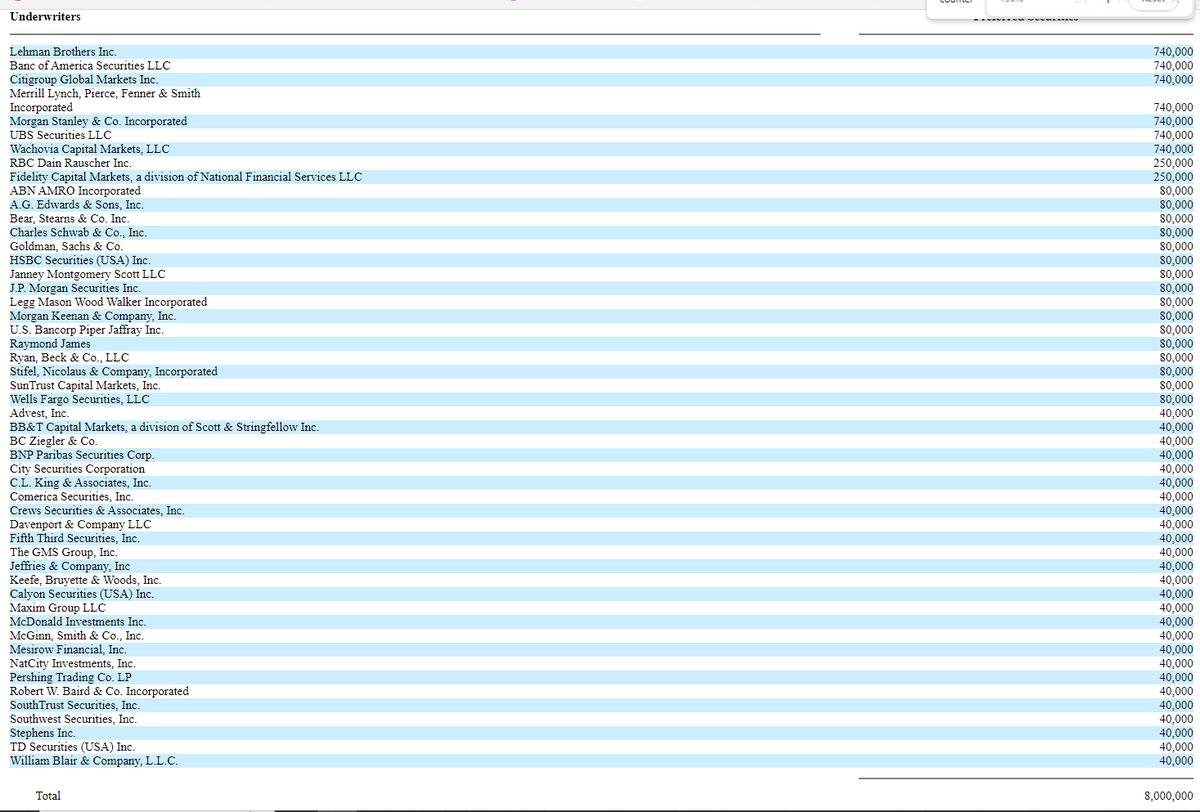Select 250,000 amount for Fidelity Capital Markets
Viewport: 1200px width, 812px height.
coord(1173,177)
